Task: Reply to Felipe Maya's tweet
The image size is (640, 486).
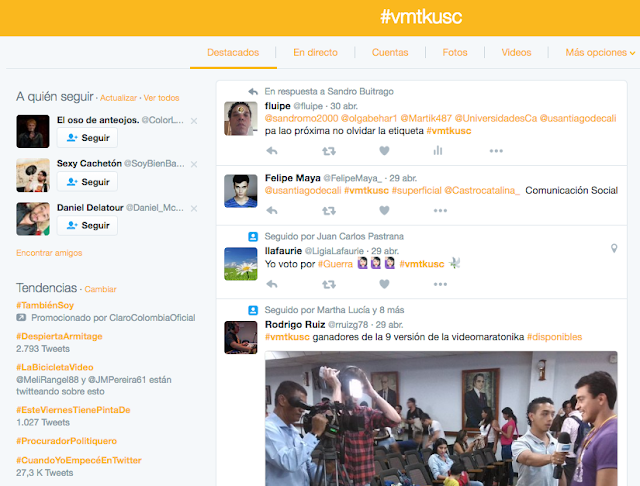Action: (272, 211)
